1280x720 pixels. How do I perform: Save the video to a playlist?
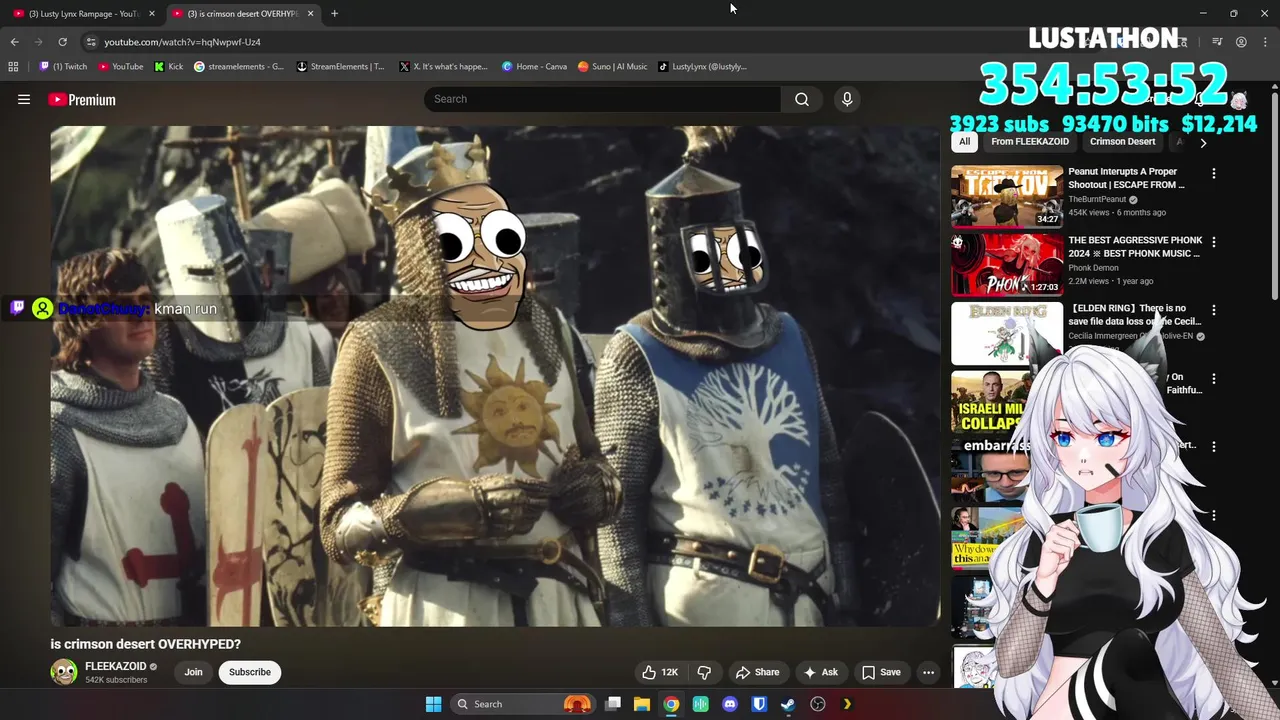coord(881,672)
